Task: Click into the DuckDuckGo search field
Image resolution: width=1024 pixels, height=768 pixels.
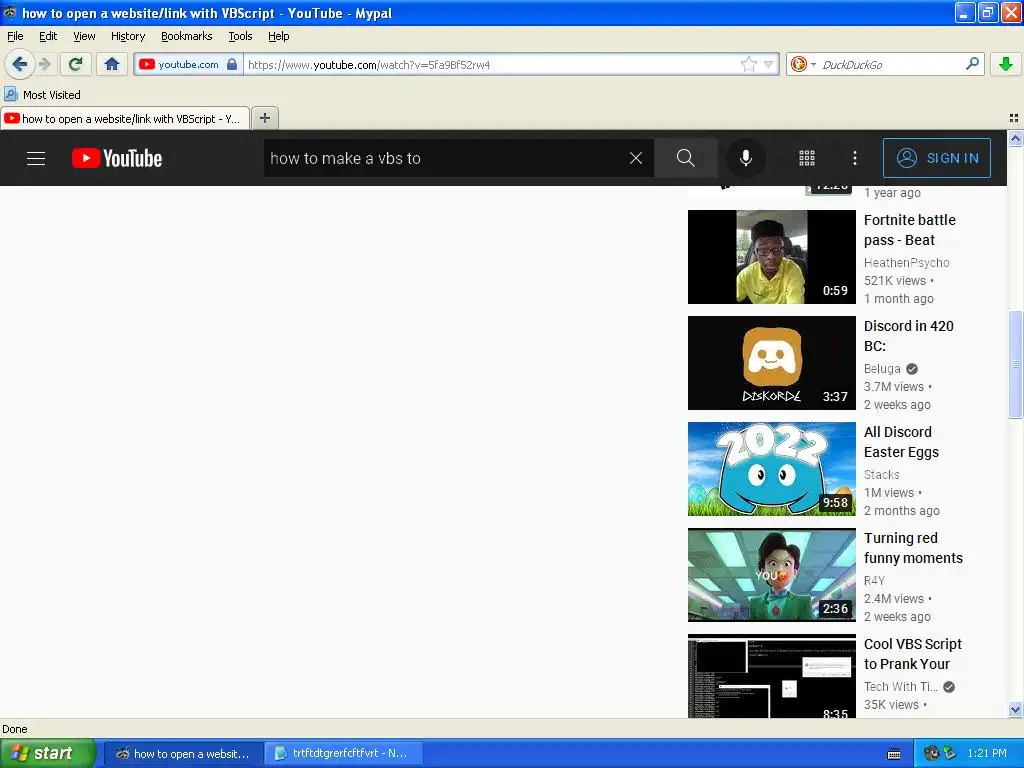Action: (891, 64)
